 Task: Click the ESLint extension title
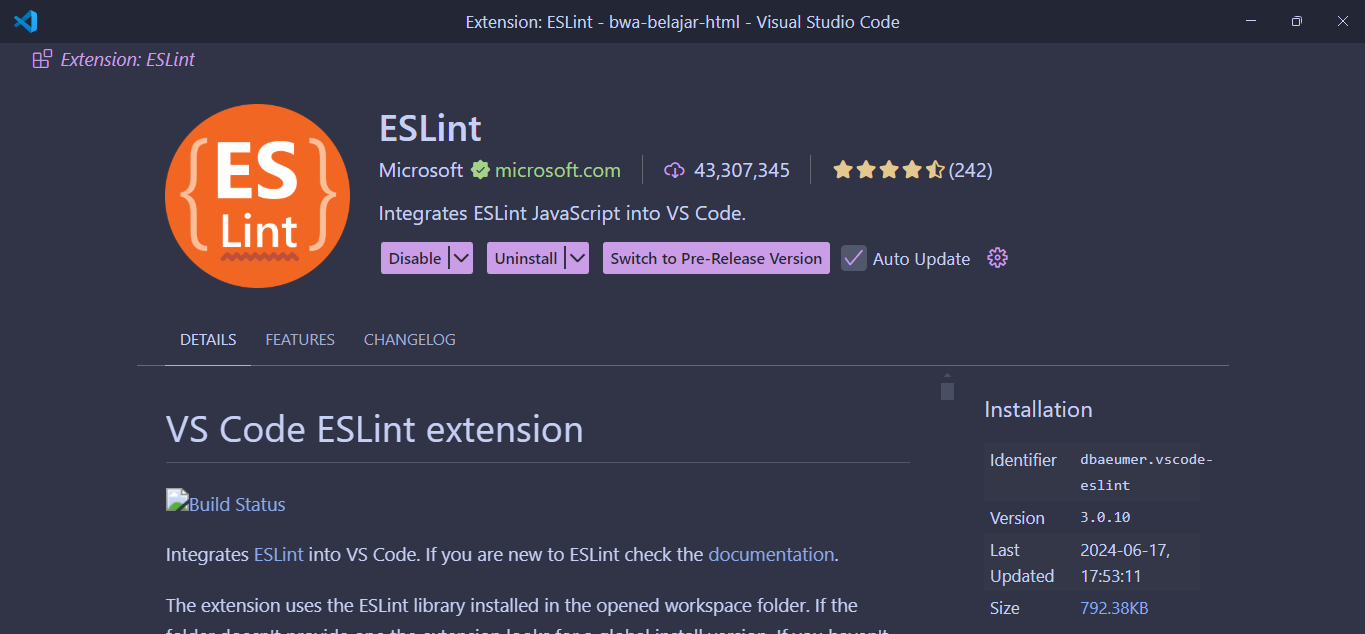point(430,128)
